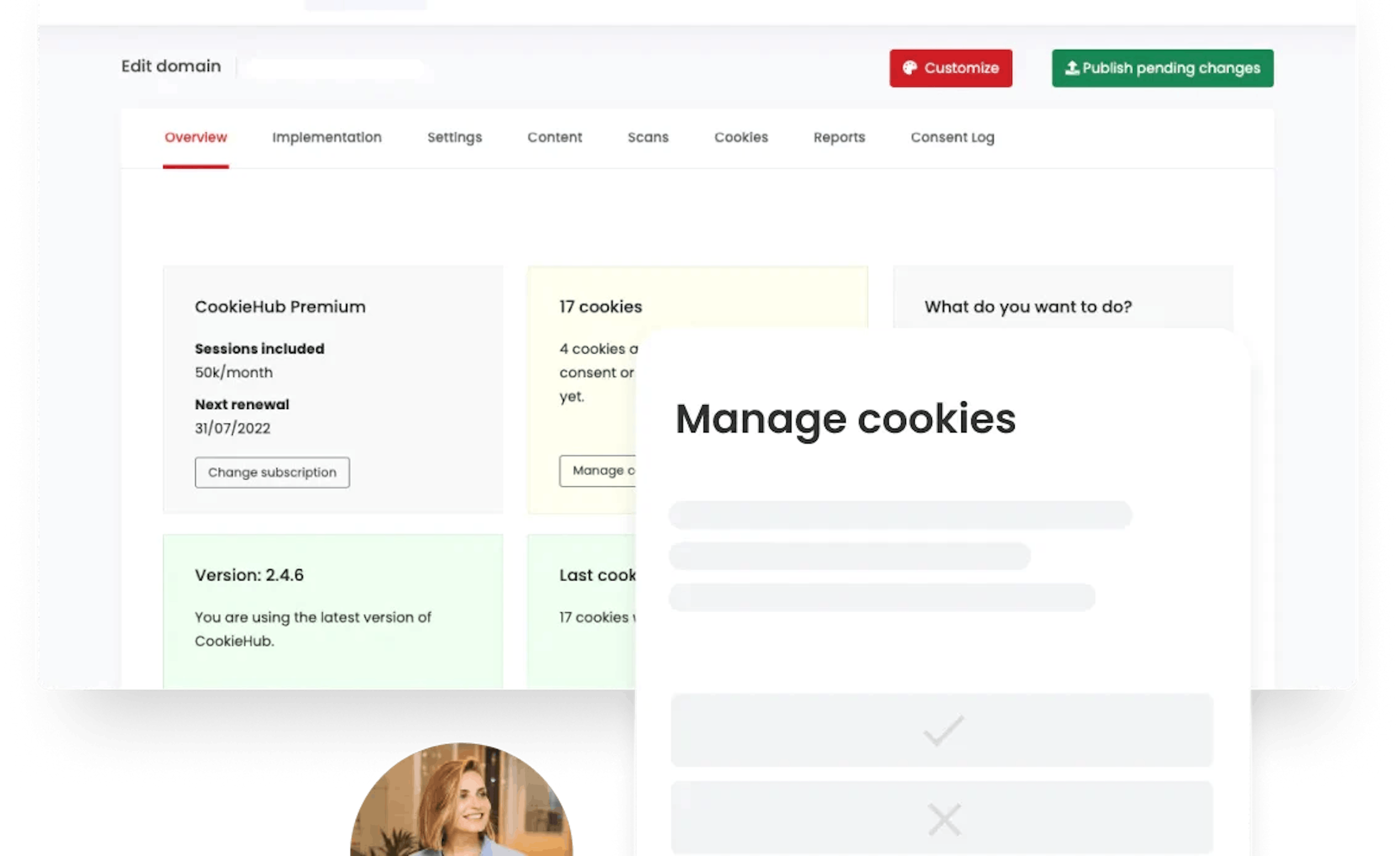Publish pending changes
1400x856 pixels.
(x=1163, y=68)
